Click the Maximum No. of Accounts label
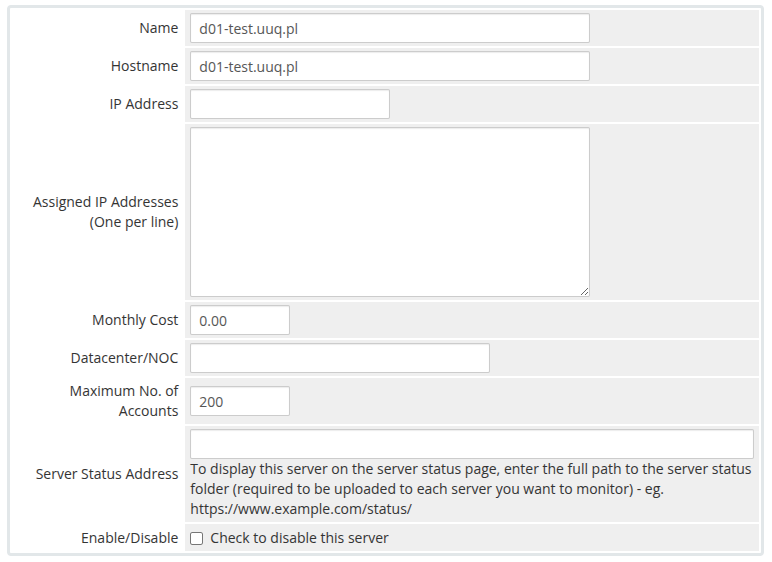Image resolution: width=772 pixels, height=562 pixels. tap(124, 401)
